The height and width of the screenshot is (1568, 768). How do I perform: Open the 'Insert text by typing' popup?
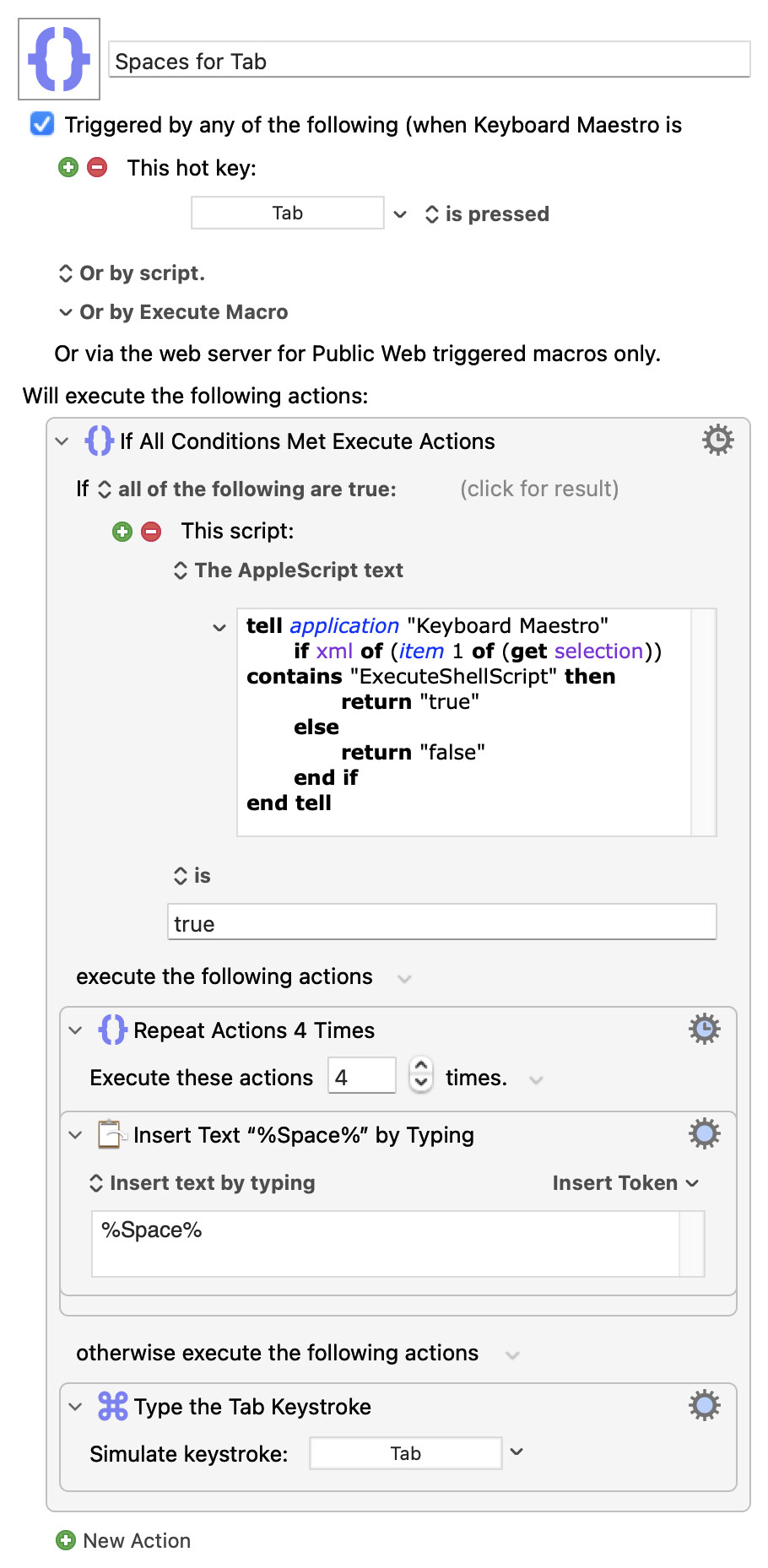pos(203,1183)
